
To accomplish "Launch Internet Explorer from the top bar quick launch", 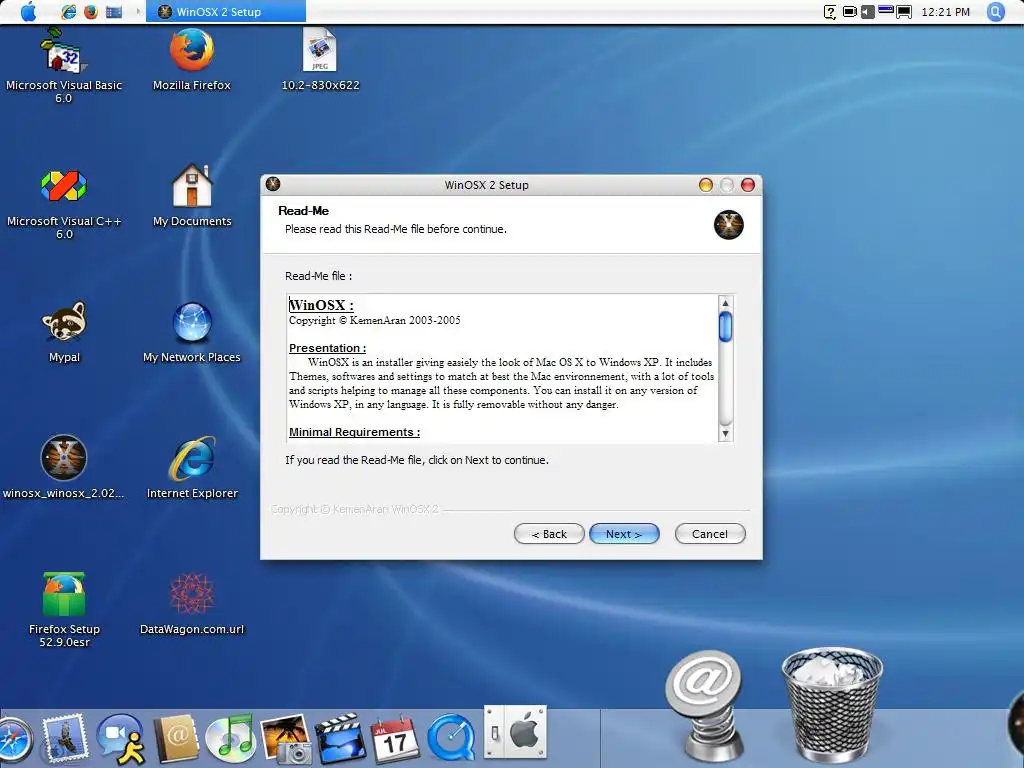I will click(69, 12).
